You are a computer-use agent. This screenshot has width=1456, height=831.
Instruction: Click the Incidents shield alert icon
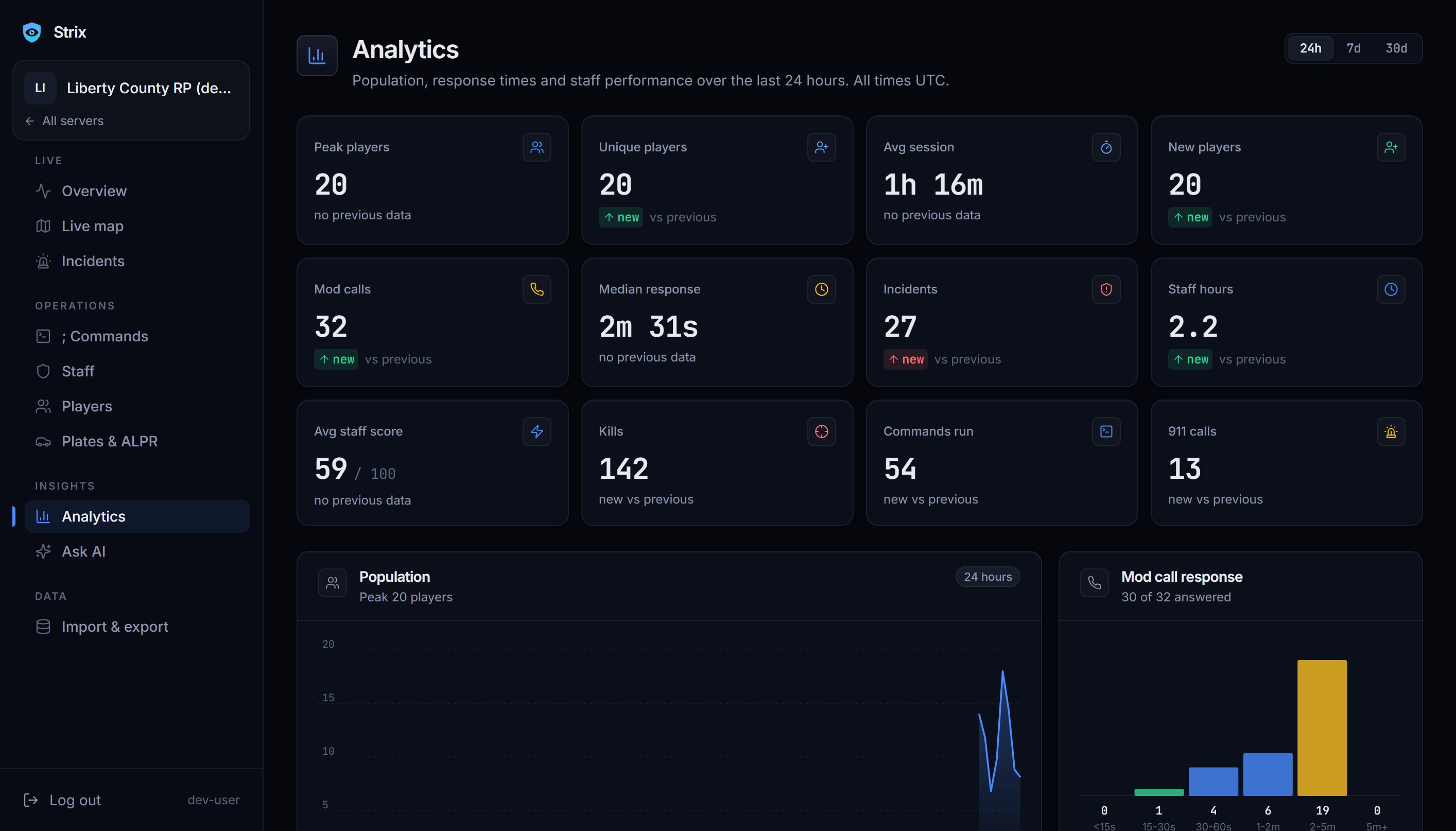pyautogui.click(x=1106, y=289)
